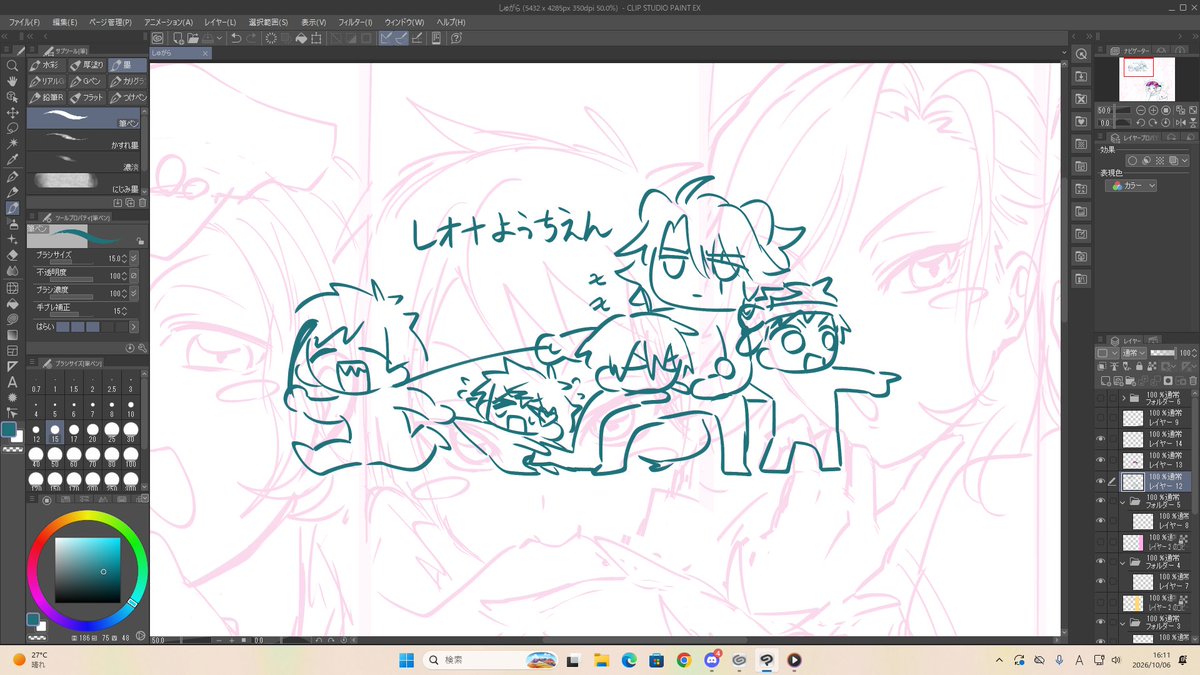This screenshot has height=675, width=1200.
Task: Open CLIP STUDIO help question-mark icon
Action: (x=456, y=39)
